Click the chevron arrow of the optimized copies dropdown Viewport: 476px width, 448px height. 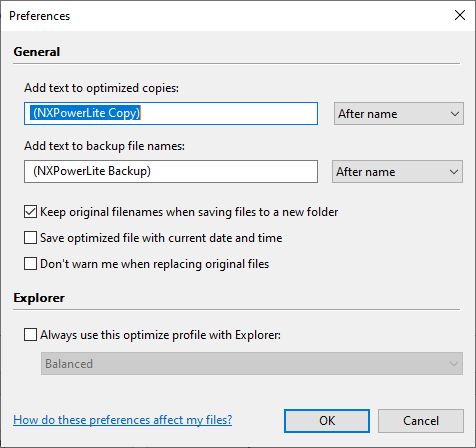[455, 114]
